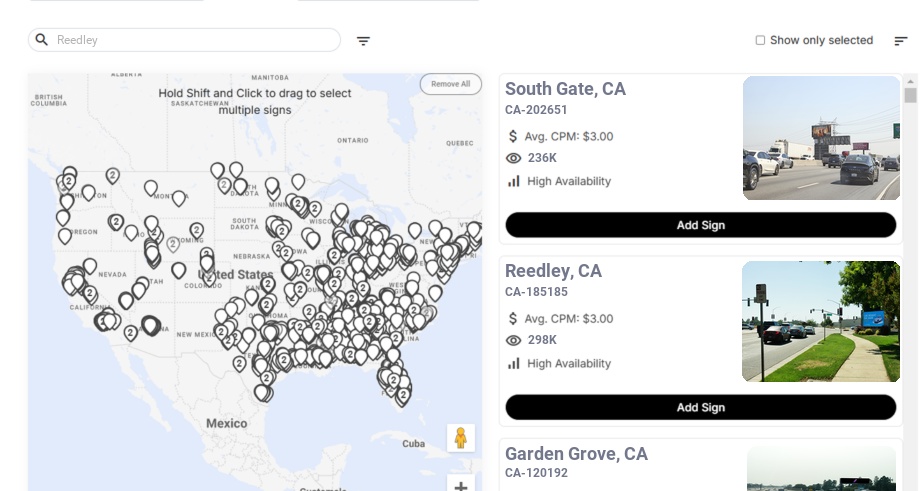This screenshot has height=491, width=920.
Task: Open the filter options icon beside search
Action: pyautogui.click(x=363, y=41)
